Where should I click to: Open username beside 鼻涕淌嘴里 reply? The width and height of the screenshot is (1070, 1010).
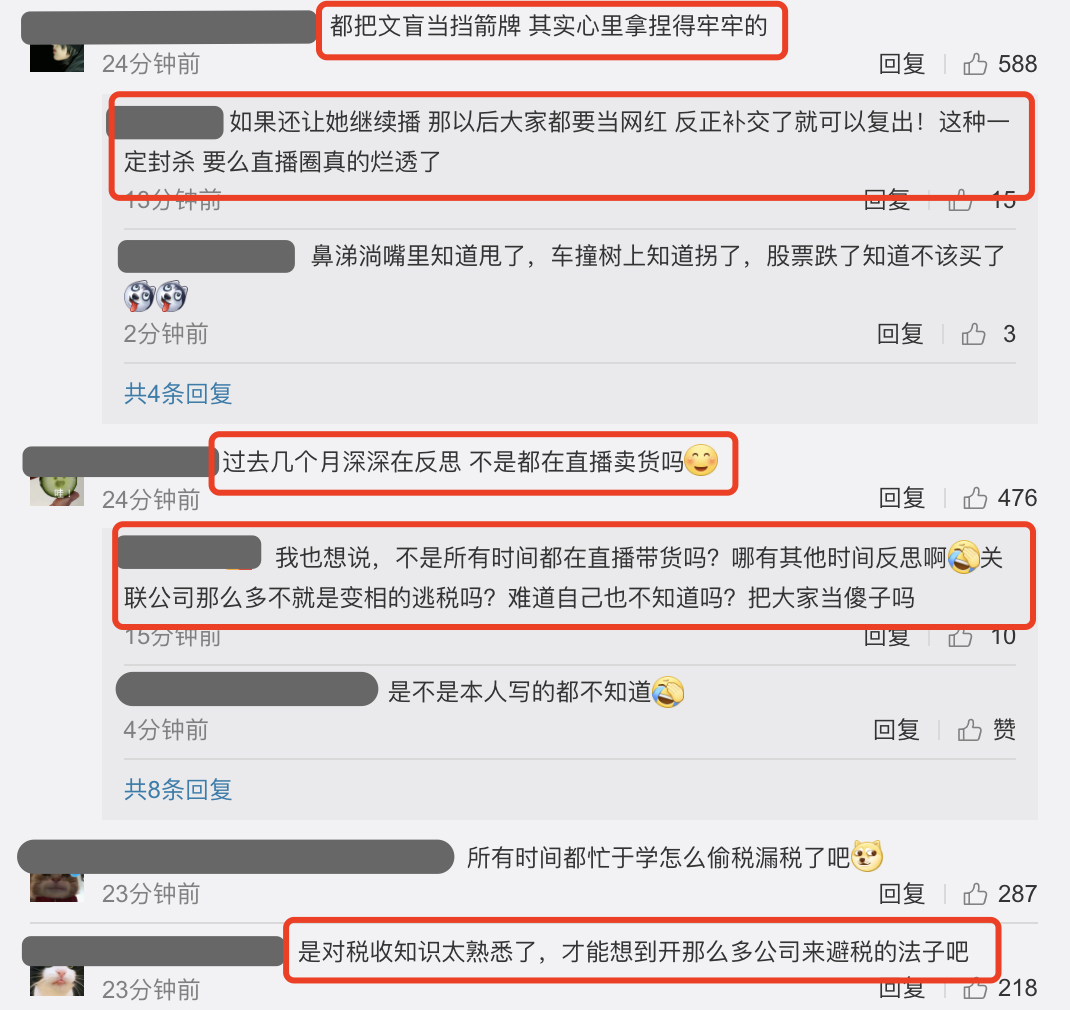tap(206, 257)
